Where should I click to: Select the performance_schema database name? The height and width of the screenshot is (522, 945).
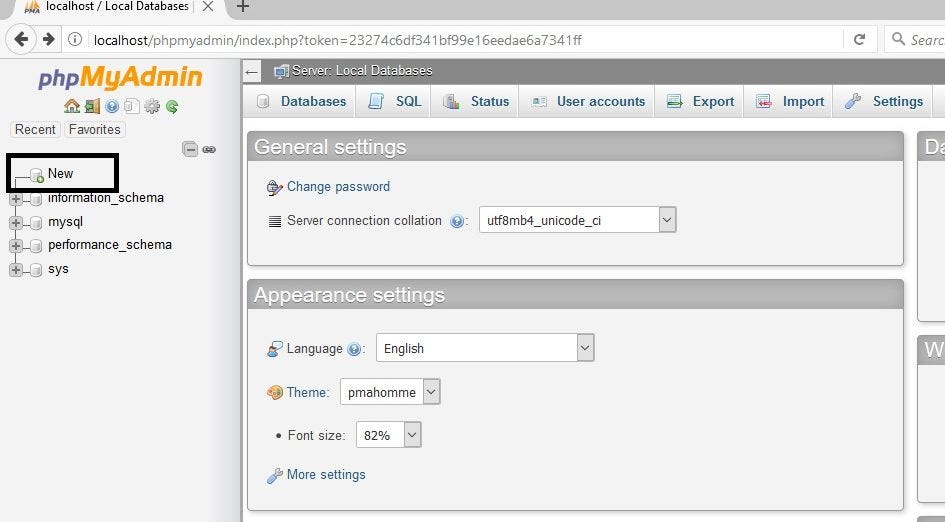pos(110,245)
